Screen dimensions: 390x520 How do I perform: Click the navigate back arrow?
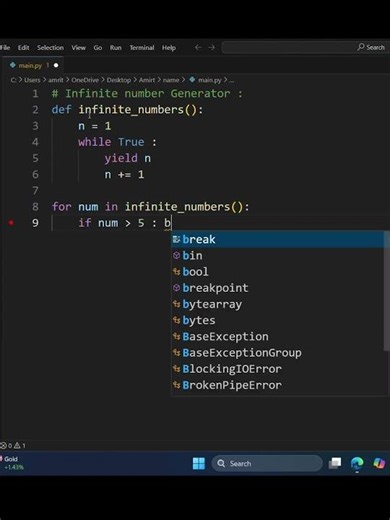point(198,47)
